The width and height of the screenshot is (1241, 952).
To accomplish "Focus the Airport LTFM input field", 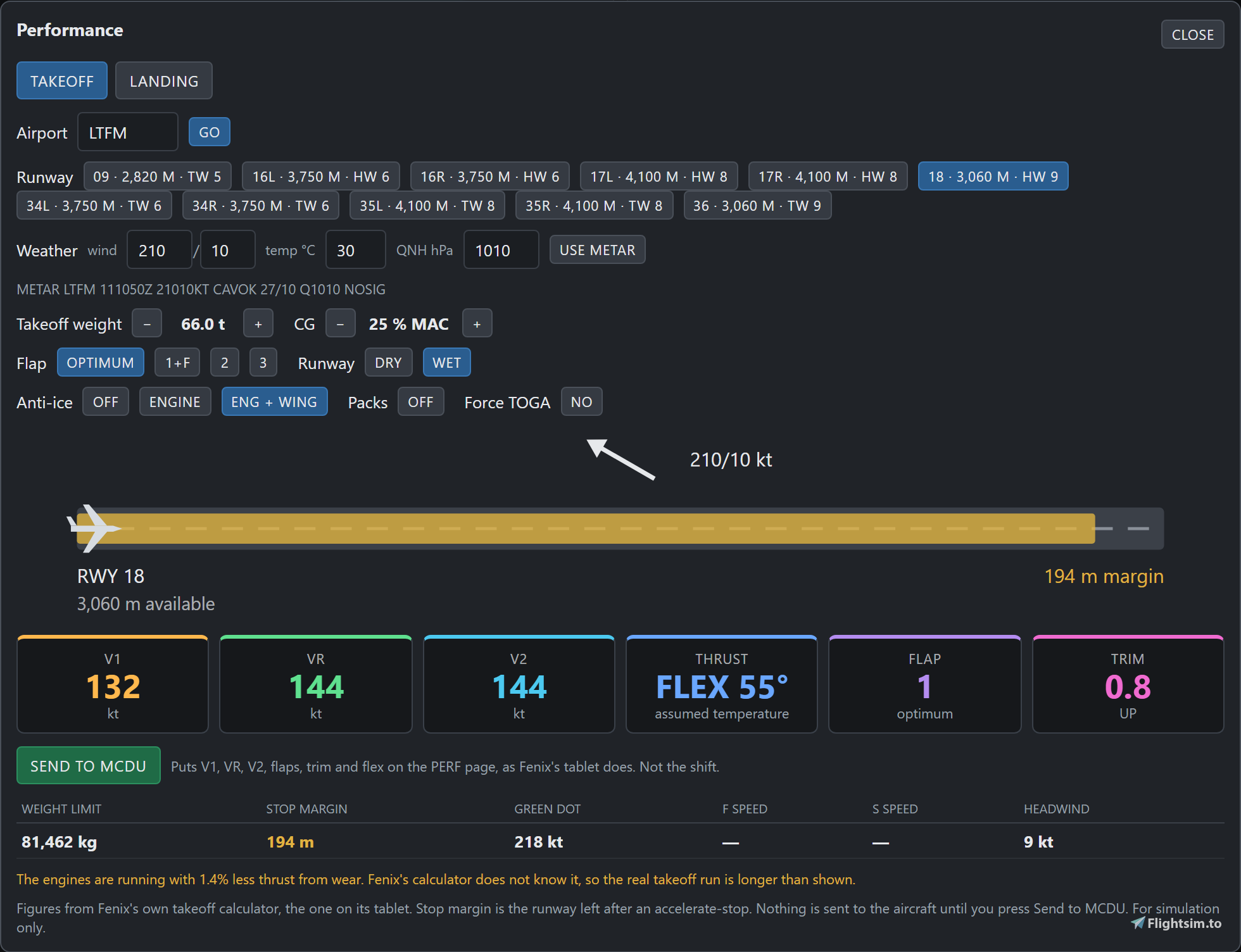I will pos(128,132).
